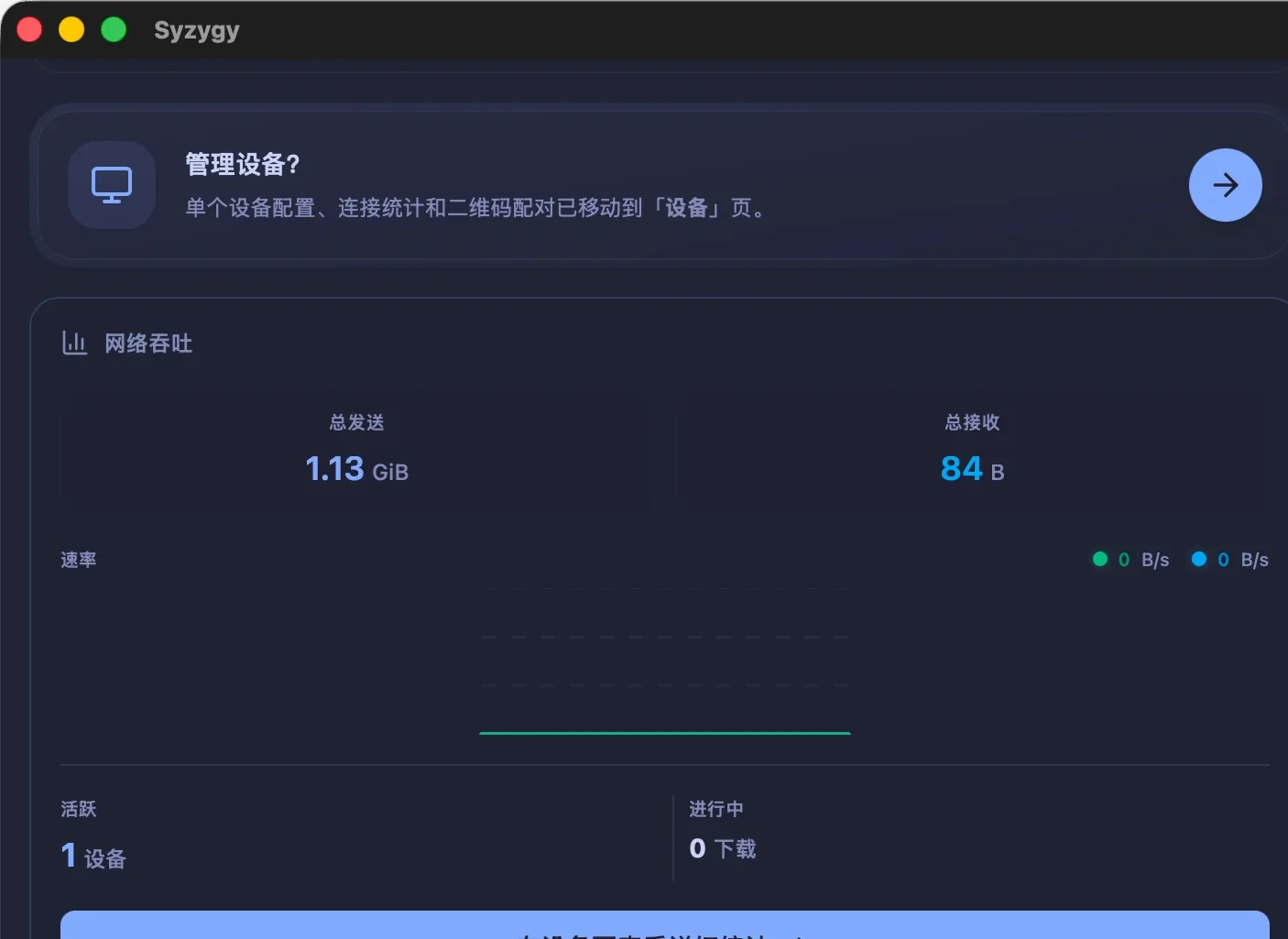Click the rate chart graph area

(x=665, y=661)
